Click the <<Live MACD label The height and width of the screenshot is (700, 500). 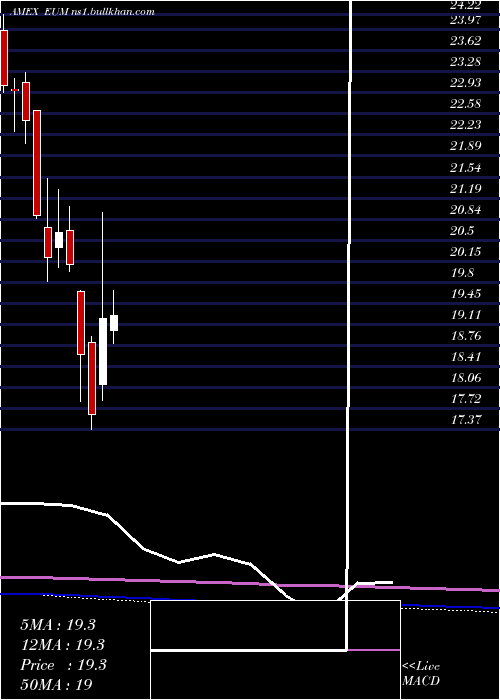(421, 674)
